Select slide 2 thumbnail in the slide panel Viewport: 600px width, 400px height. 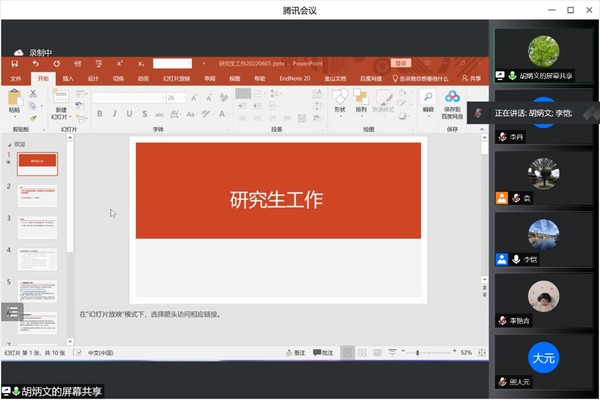point(38,196)
